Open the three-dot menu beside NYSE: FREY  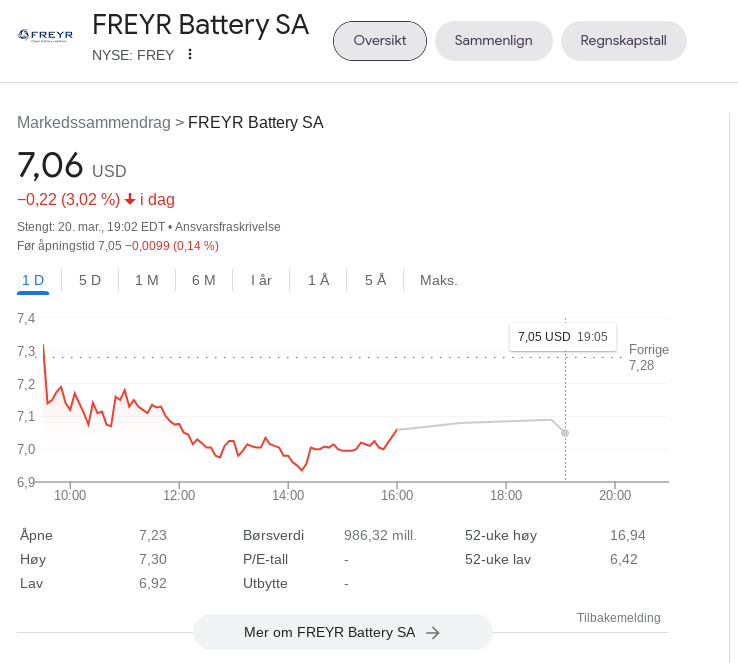point(190,54)
